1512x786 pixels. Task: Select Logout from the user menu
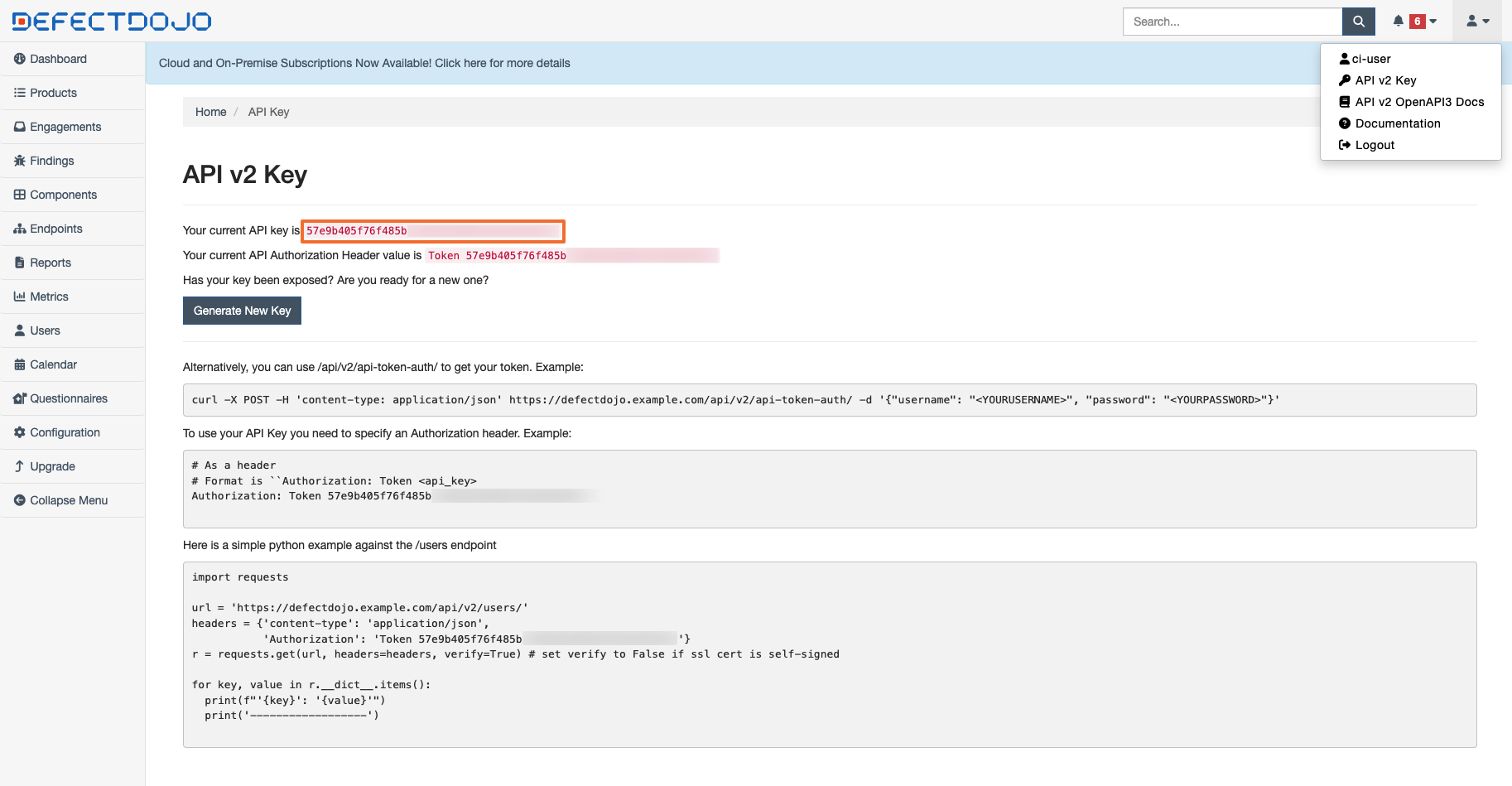pos(1374,144)
